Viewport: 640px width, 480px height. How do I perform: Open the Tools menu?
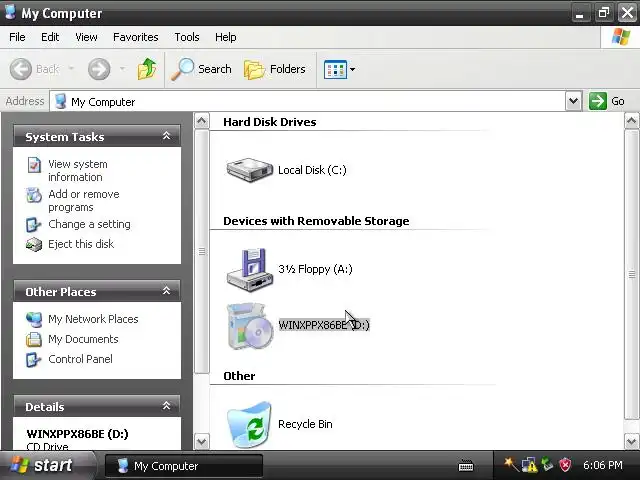click(187, 37)
